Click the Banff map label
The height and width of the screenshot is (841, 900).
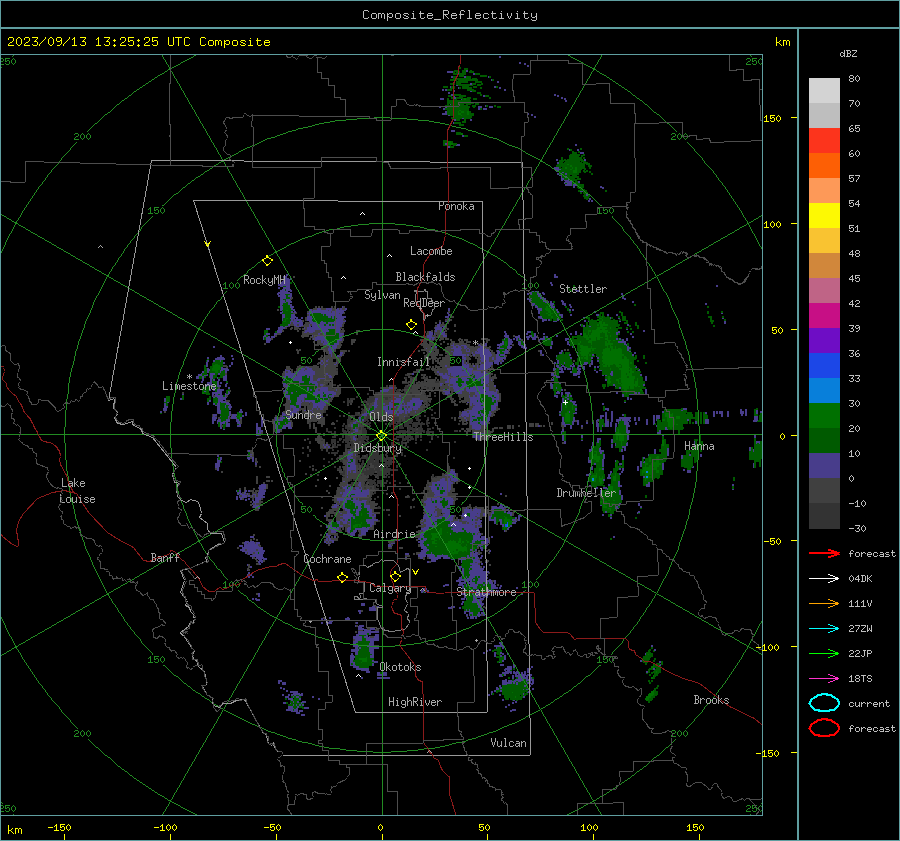pyautogui.click(x=165, y=557)
